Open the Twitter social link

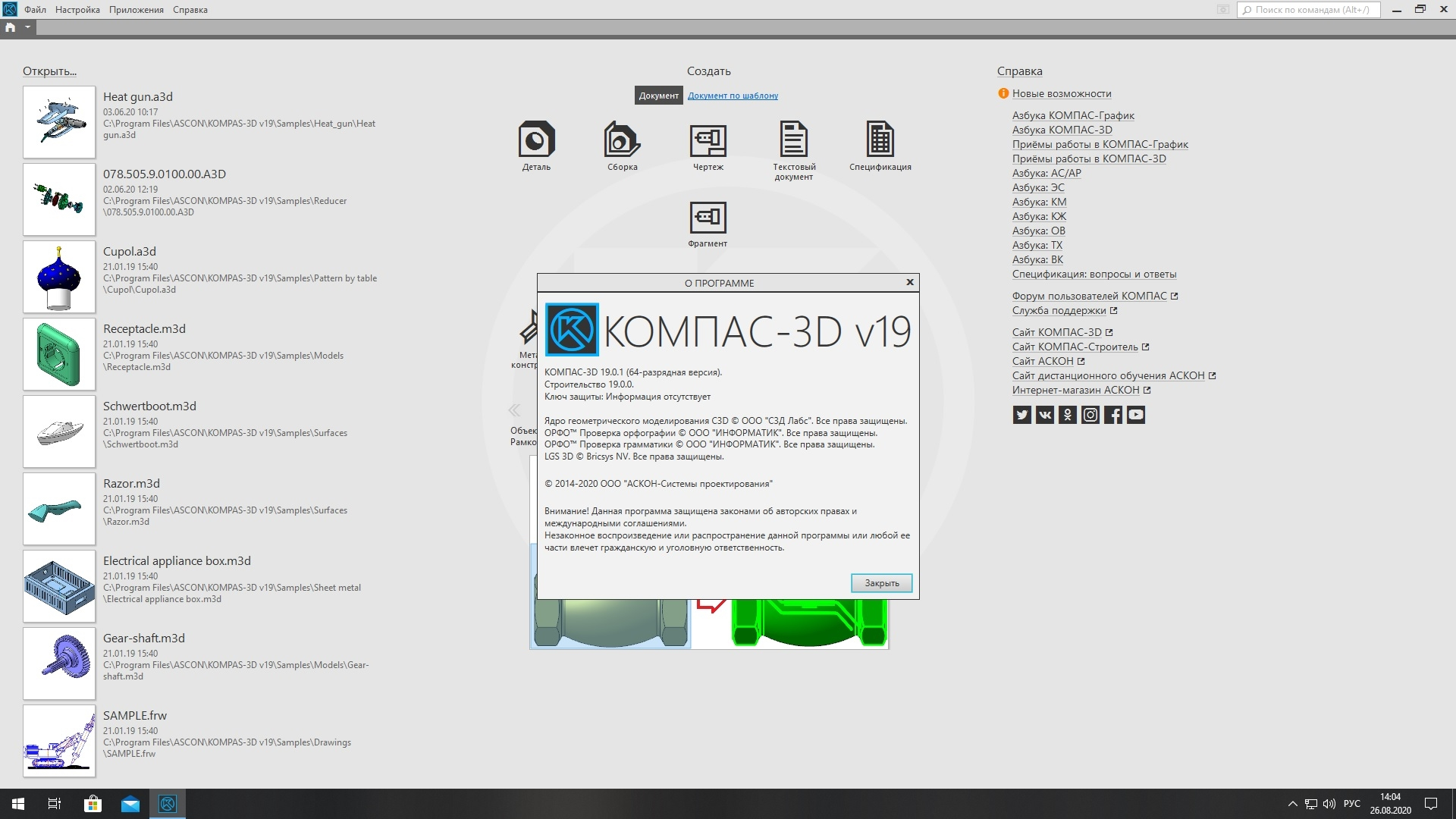[x=1021, y=415]
